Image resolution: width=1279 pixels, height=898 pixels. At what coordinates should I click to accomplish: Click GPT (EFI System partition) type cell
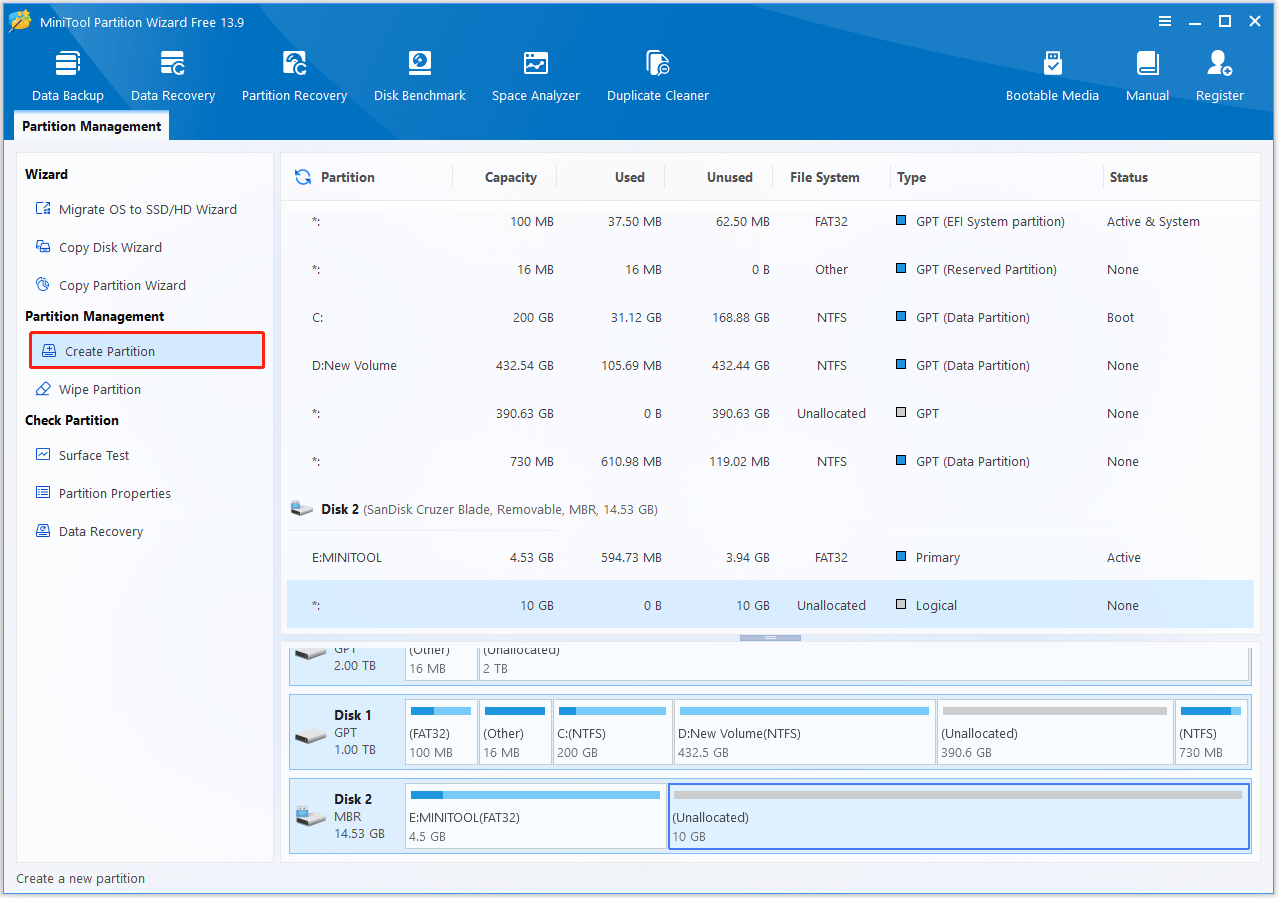point(980,221)
